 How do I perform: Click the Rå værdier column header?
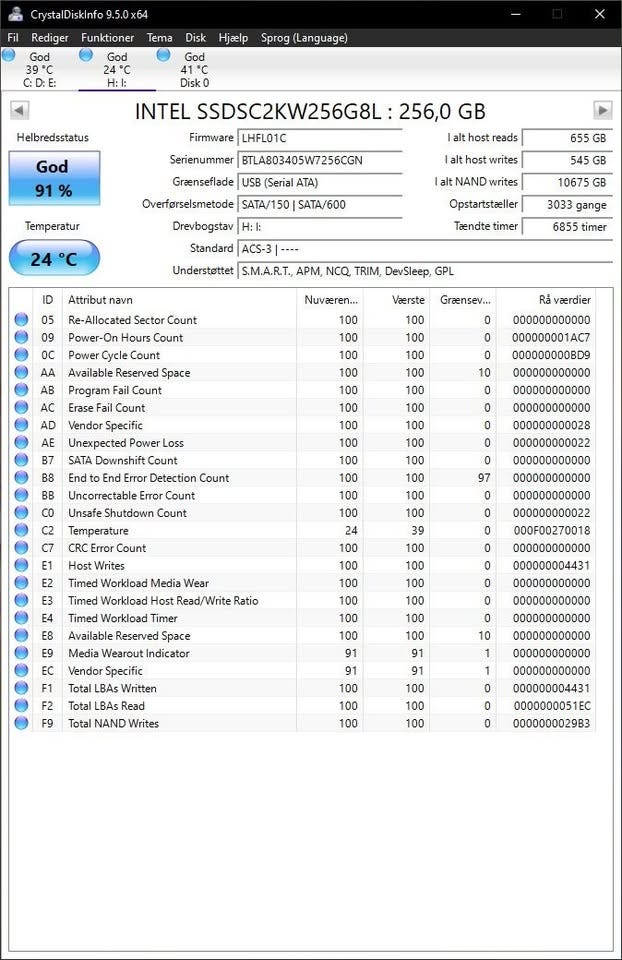(545, 300)
